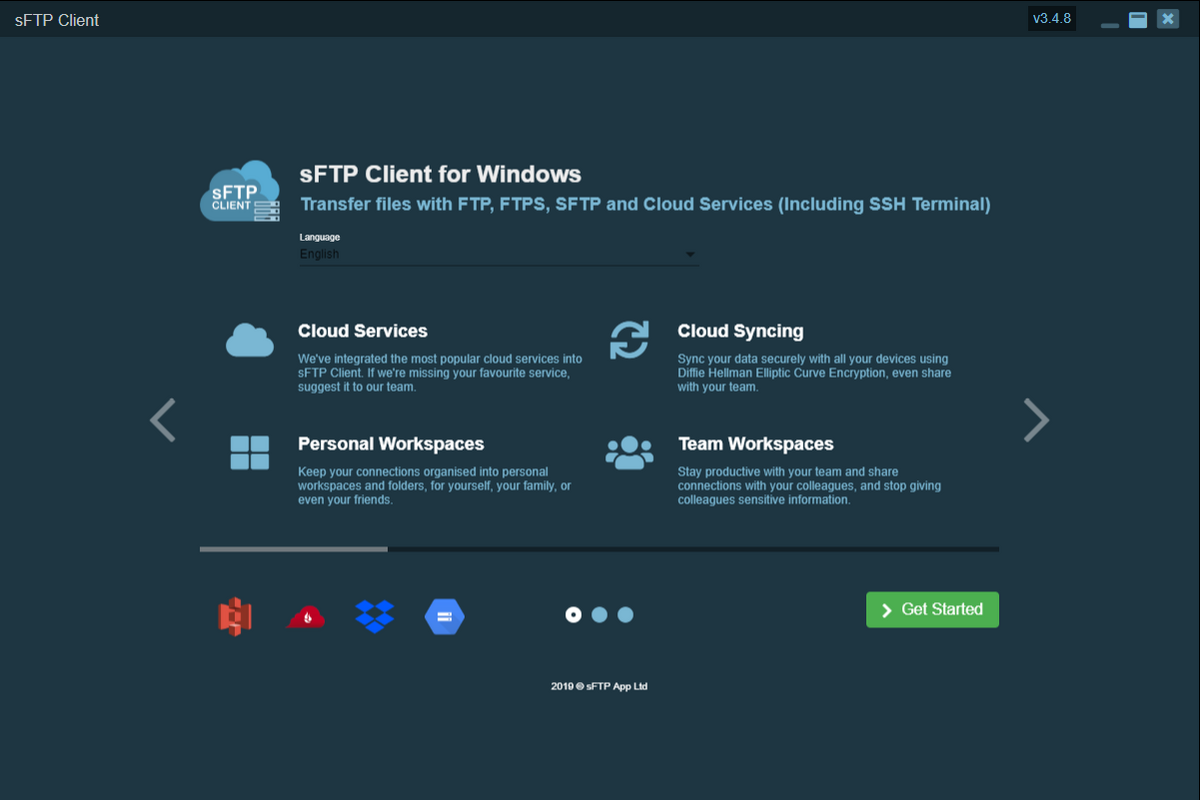Click the green Get Started button
Screen dimensions: 1200x800
[932, 610]
